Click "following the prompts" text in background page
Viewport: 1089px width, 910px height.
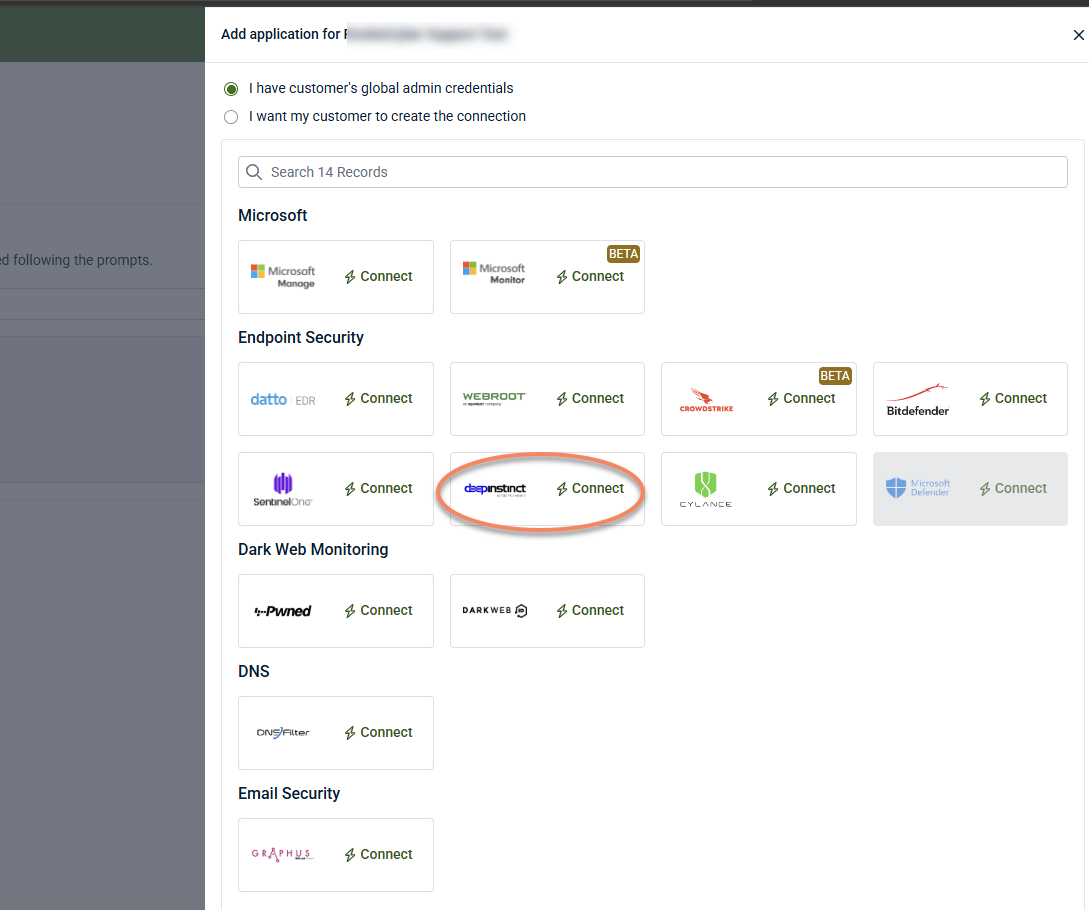82,260
